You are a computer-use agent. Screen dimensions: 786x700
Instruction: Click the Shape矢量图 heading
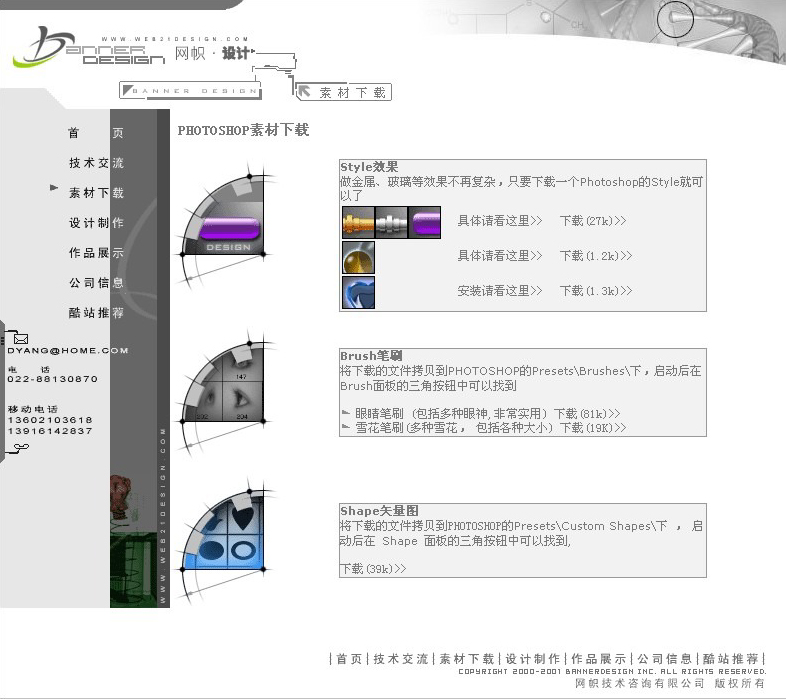(x=379, y=511)
